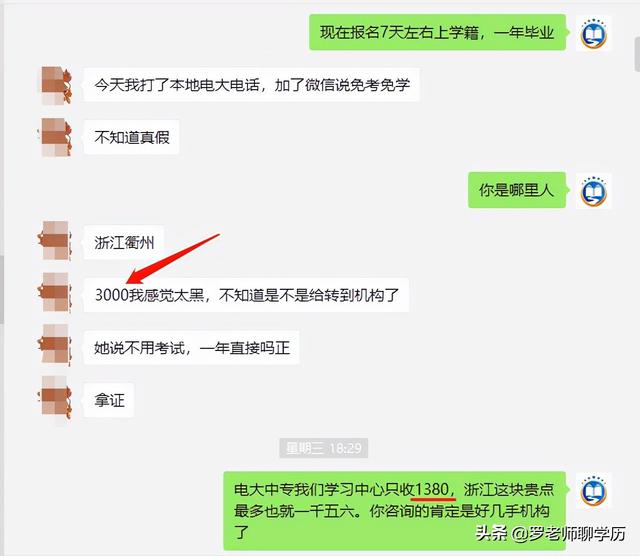Click the green '你是哪里人' bubble
Image resolution: width=640 pixels, height=556 pixels.
click(517, 190)
